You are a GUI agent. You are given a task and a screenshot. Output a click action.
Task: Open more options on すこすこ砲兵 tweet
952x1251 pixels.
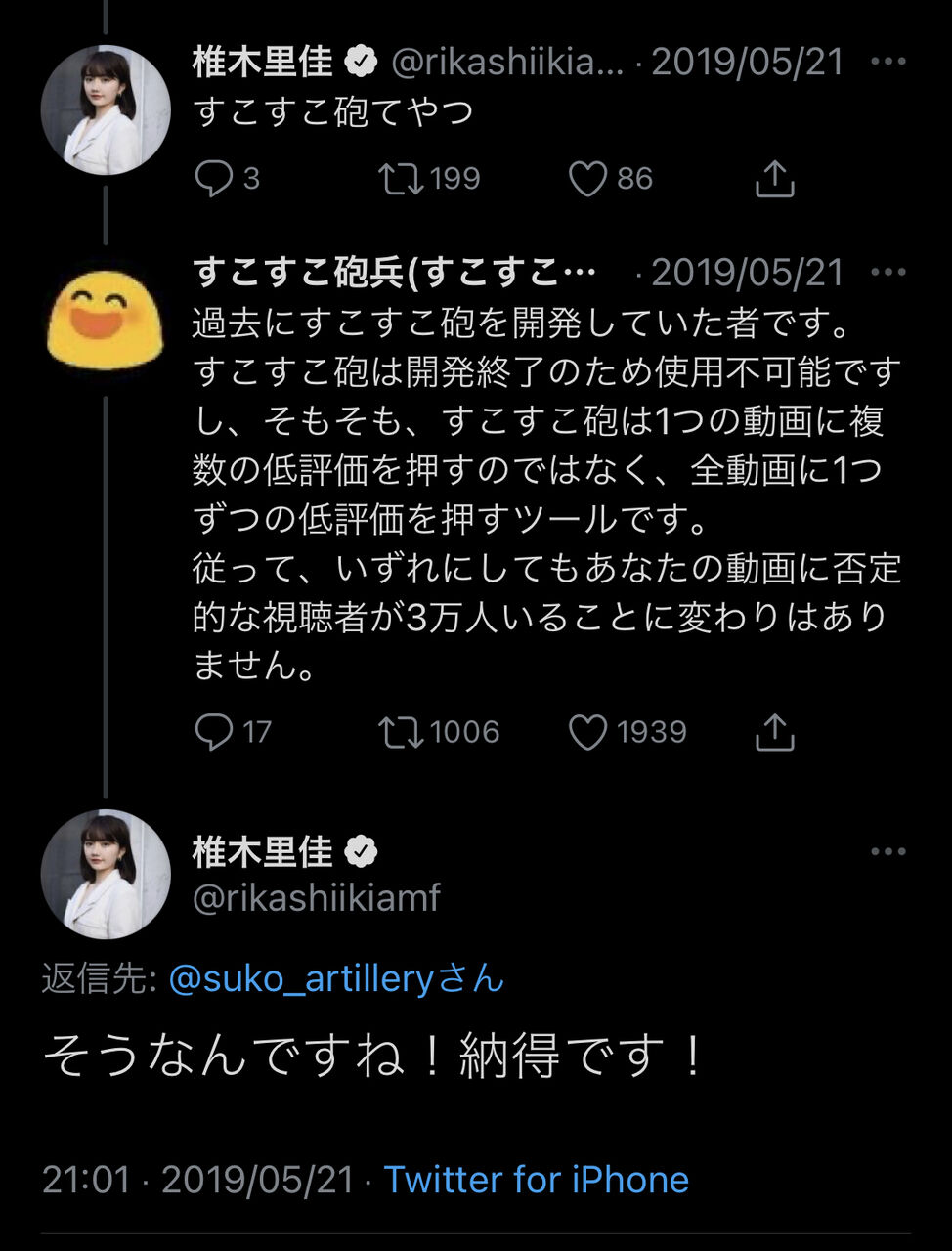[x=887, y=273]
